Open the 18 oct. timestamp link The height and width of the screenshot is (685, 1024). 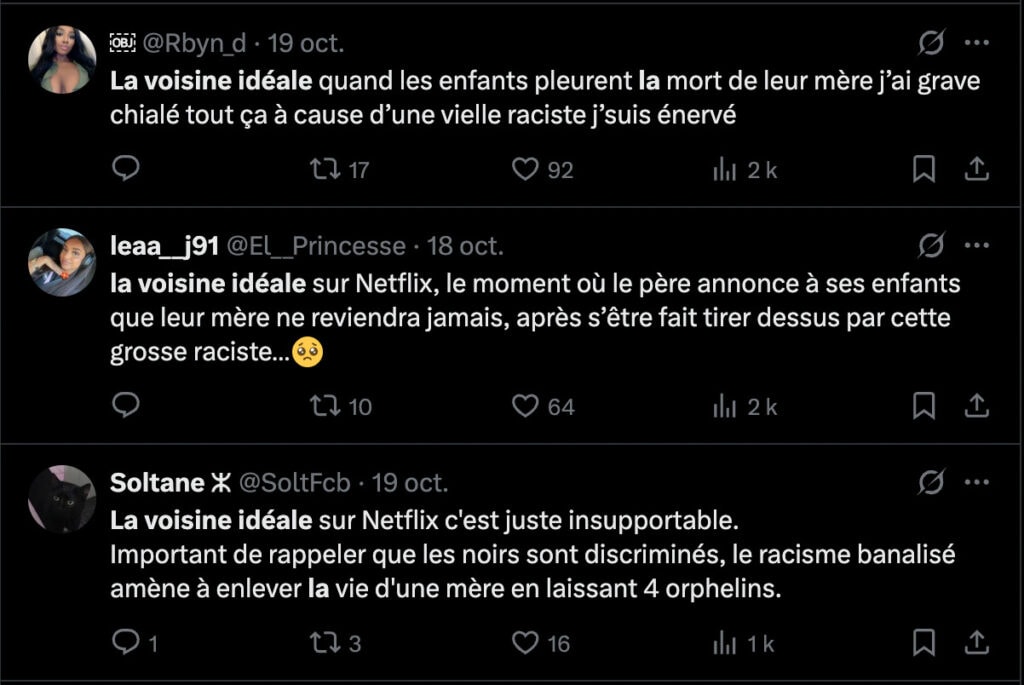pos(465,245)
